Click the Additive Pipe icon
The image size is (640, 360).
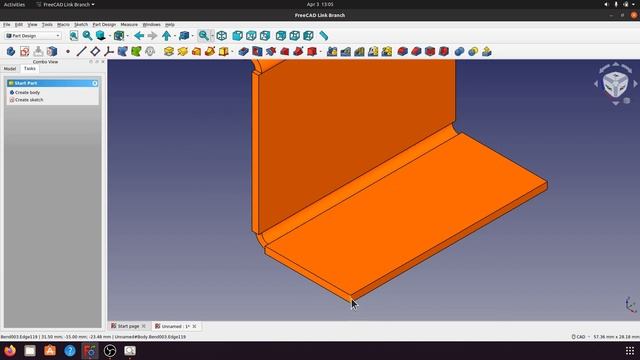point(210,51)
